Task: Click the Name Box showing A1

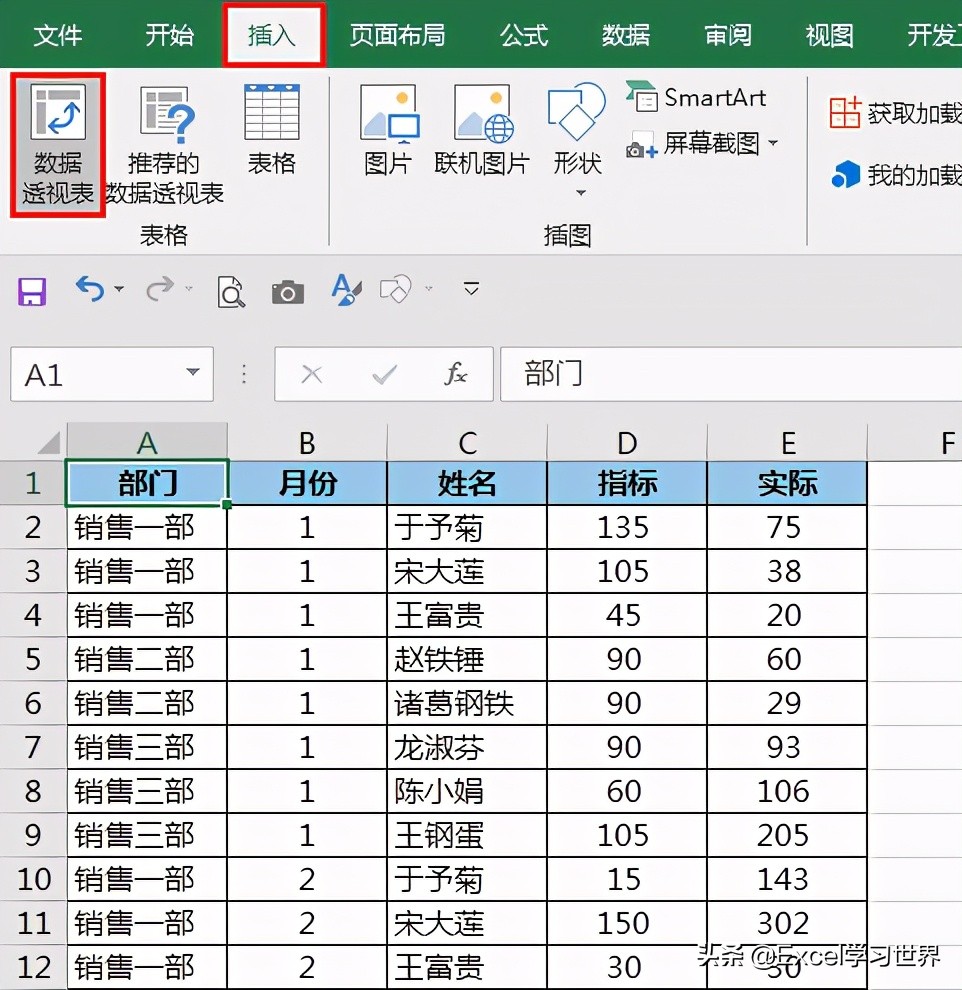Action: tap(112, 374)
